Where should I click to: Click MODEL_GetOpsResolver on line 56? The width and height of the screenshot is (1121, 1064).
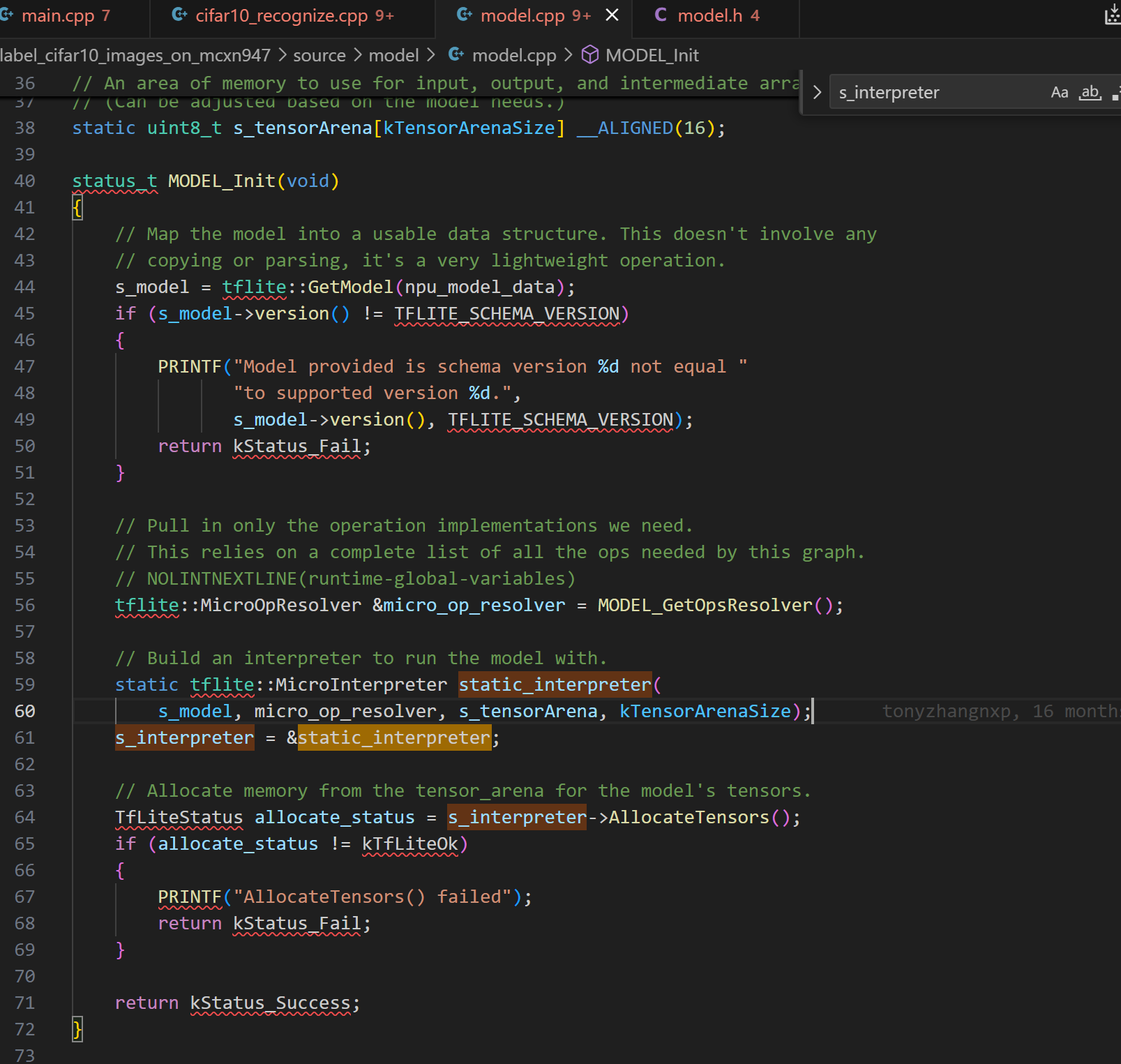pos(705,605)
